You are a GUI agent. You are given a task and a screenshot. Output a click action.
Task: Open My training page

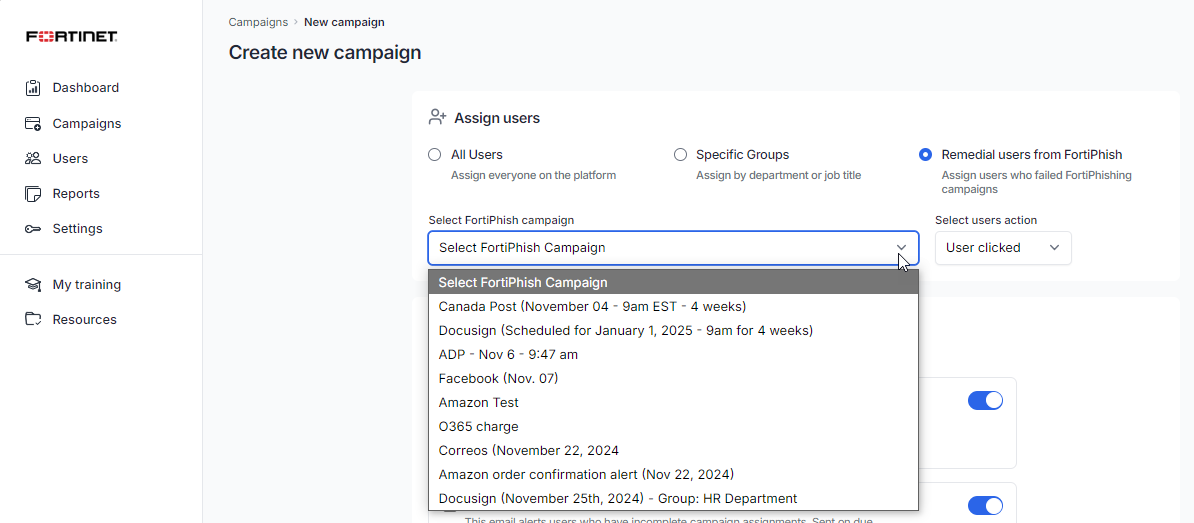87,285
